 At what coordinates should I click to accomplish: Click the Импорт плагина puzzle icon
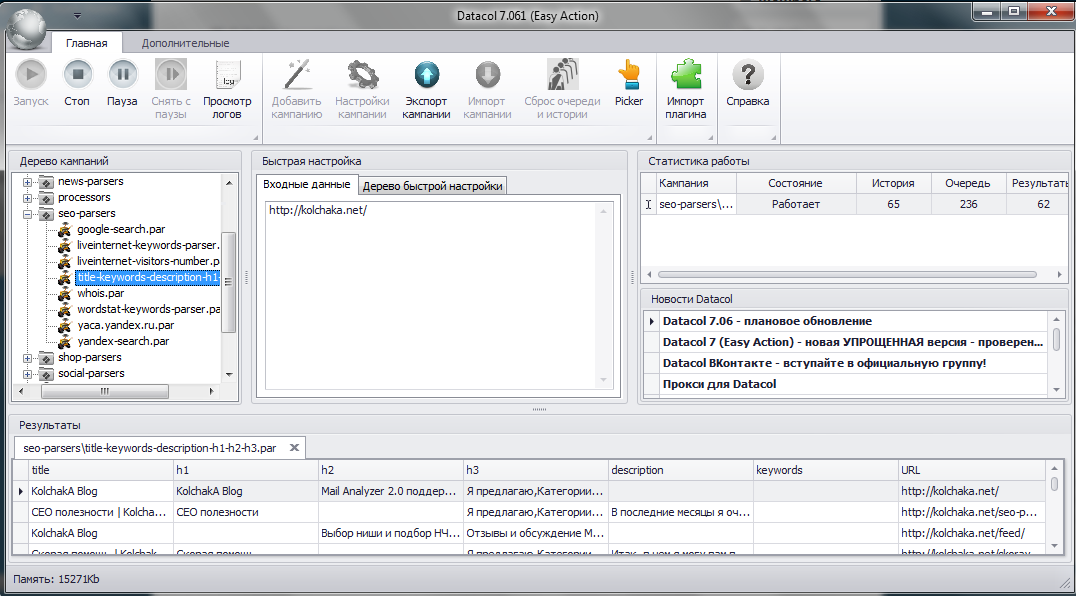[x=686, y=75]
